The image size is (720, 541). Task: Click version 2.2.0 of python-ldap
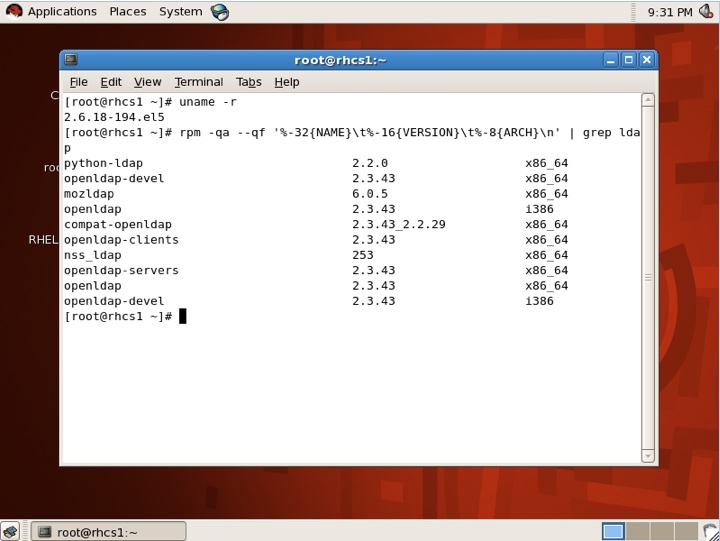pos(370,163)
